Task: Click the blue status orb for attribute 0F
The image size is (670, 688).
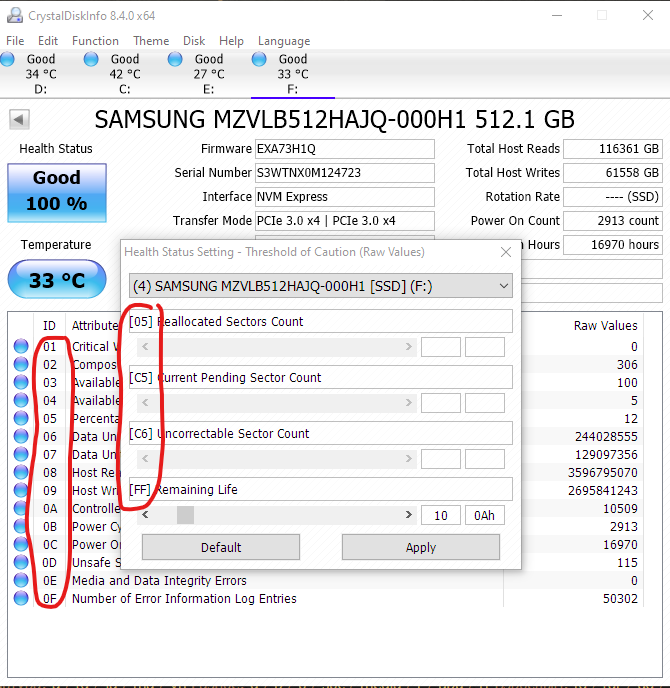Action: [x=21, y=598]
